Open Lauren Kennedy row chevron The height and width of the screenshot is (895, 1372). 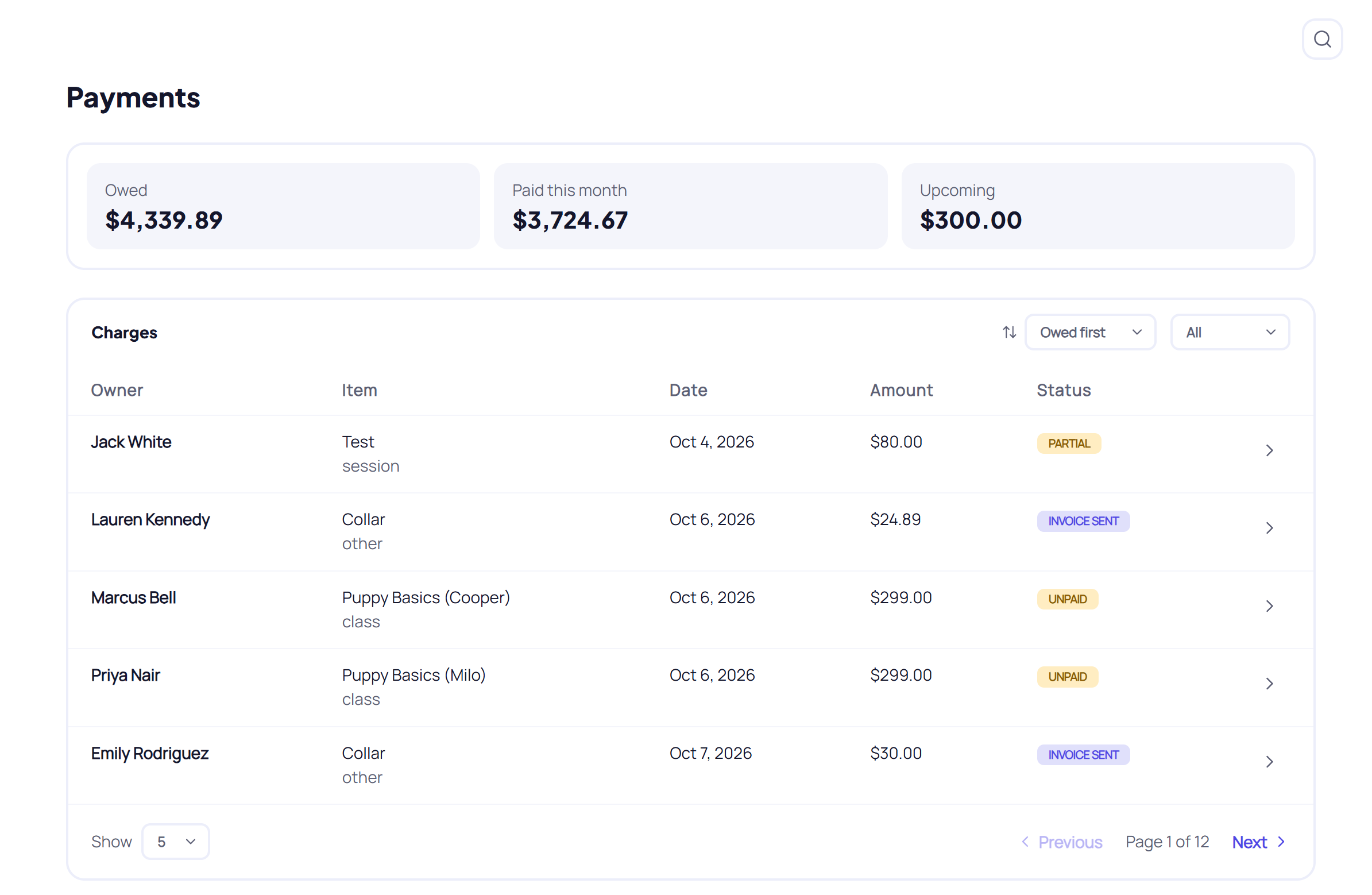coord(1269,528)
